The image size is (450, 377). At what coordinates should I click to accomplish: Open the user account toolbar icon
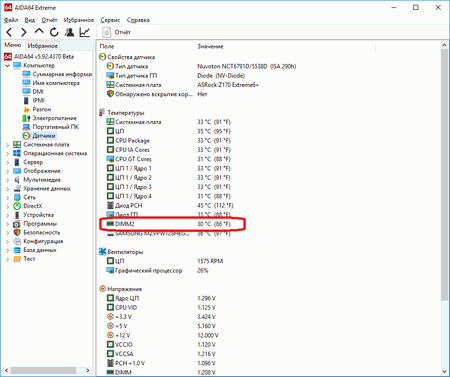point(69,32)
